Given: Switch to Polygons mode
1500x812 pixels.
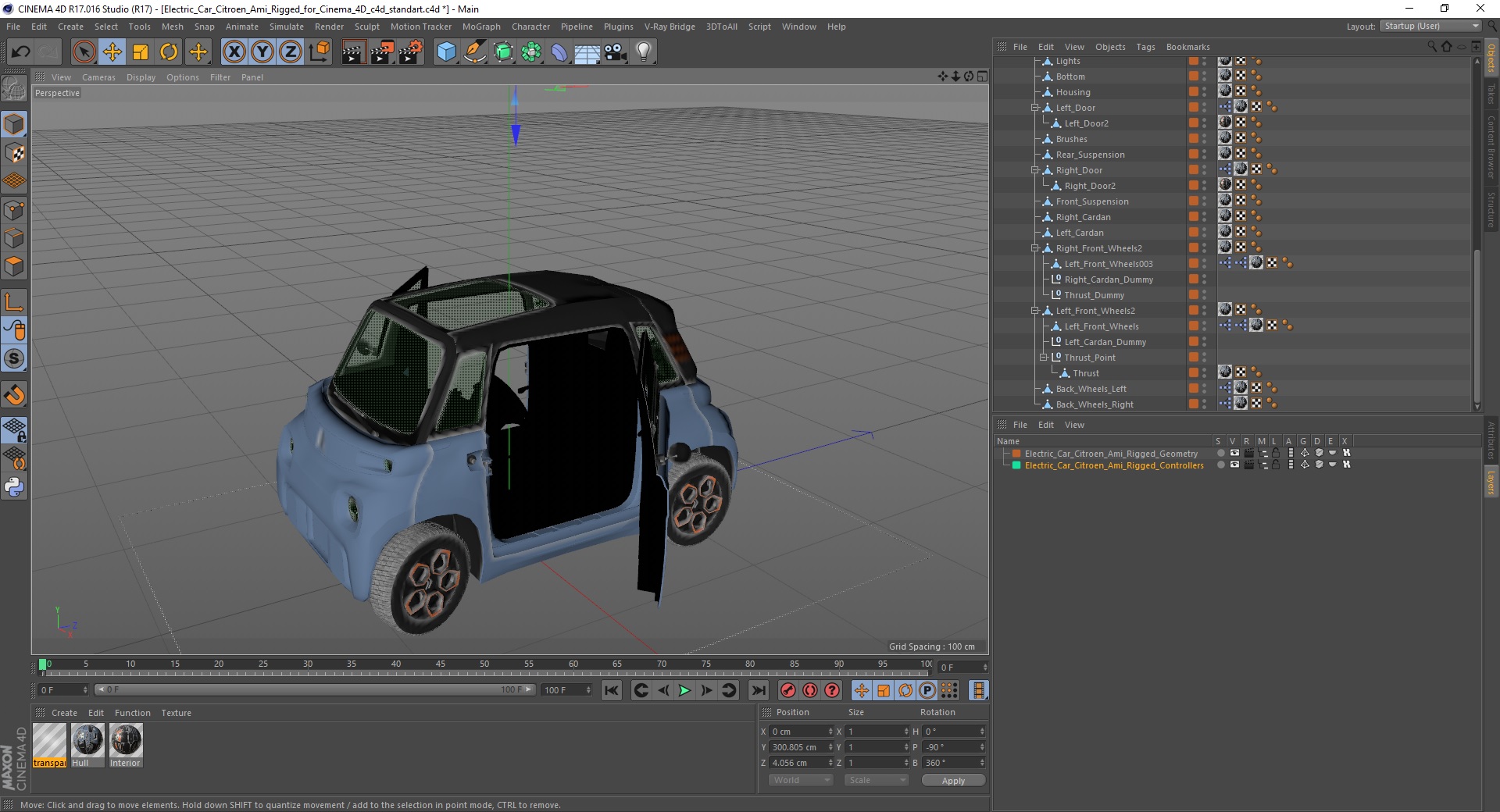Looking at the screenshot, I should point(14,266).
